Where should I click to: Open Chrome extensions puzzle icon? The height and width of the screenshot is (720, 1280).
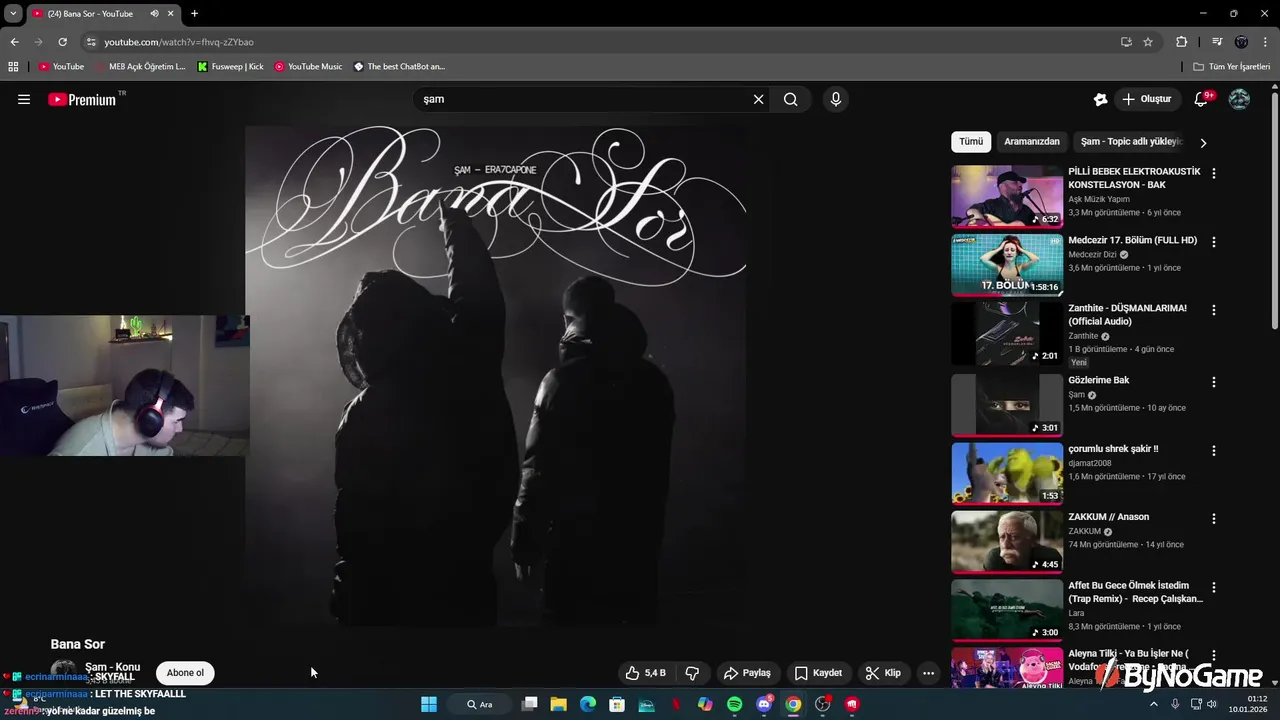[x=1181, y=42]
